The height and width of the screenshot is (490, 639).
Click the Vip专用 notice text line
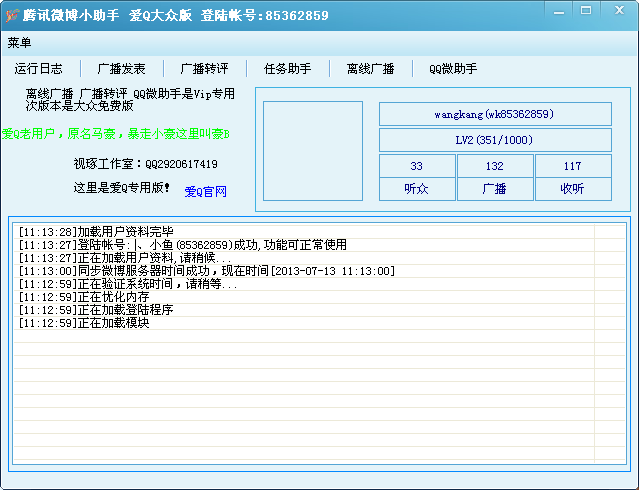click(130, 94)
